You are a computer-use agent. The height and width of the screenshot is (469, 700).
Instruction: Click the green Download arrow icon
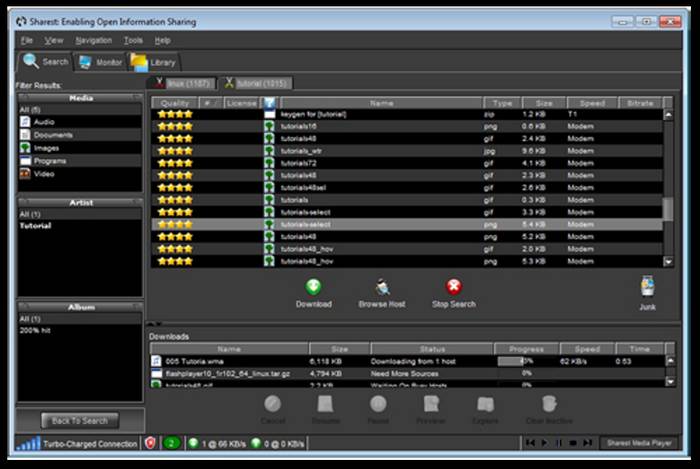(313, 286)
